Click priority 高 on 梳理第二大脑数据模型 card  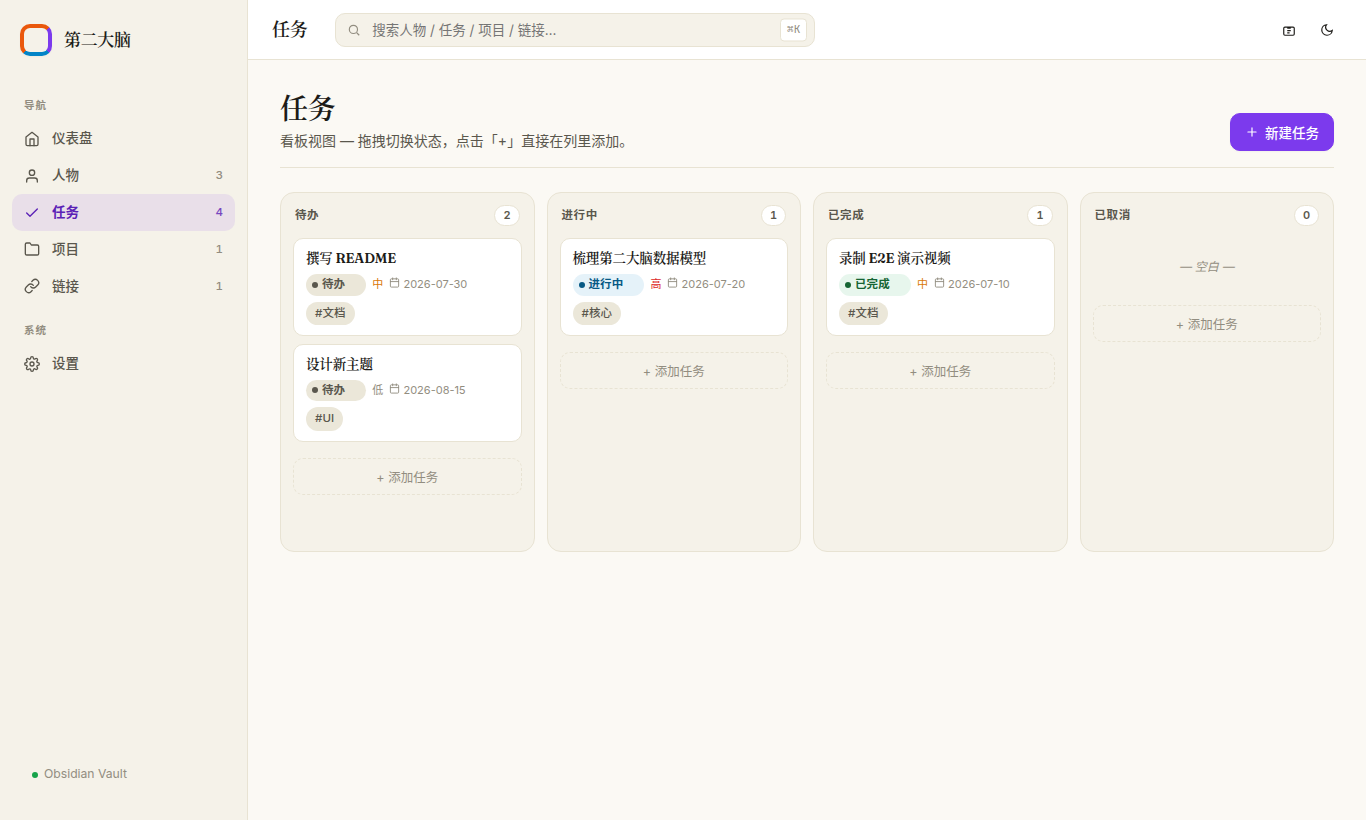pyautogui.click(x=656, y=284)
